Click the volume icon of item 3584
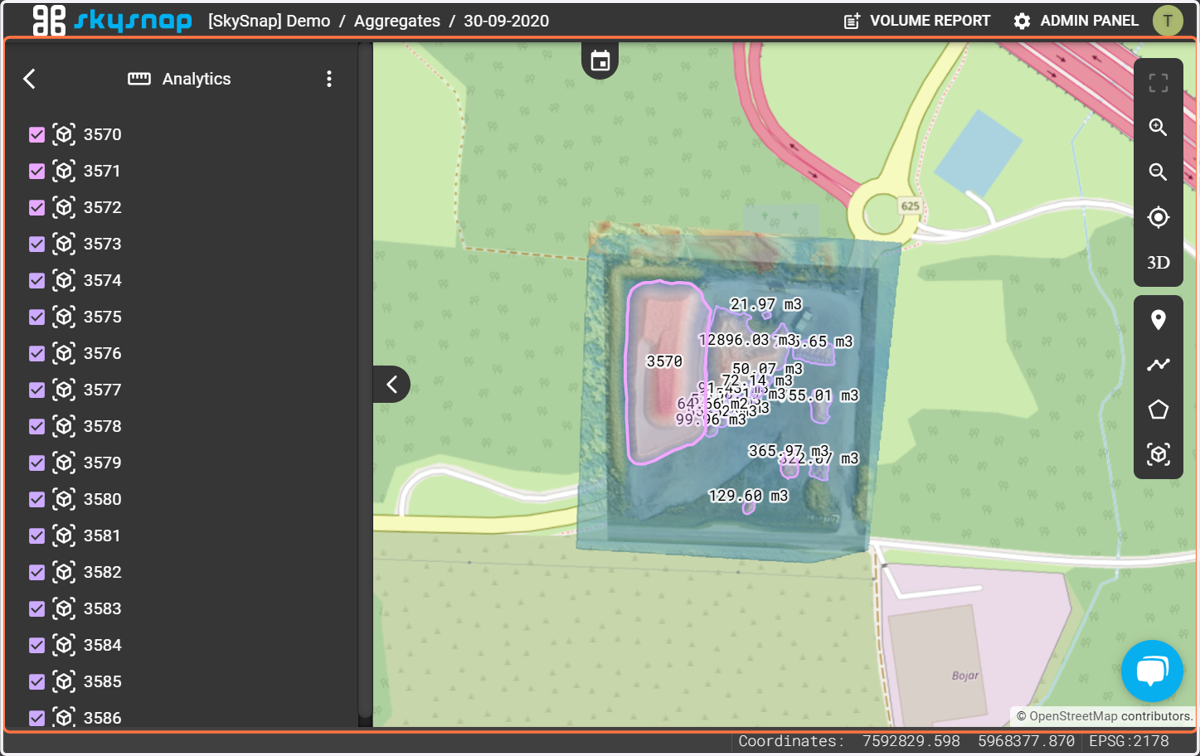1200x756 pixels. (x=64, y=646)
